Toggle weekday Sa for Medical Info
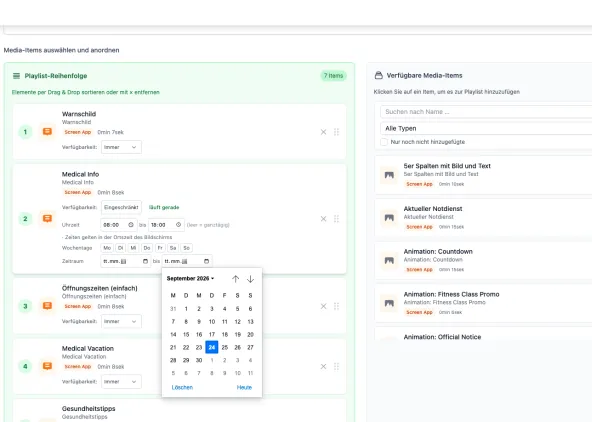The image size is (592, 422). click(x=173, y=248)
